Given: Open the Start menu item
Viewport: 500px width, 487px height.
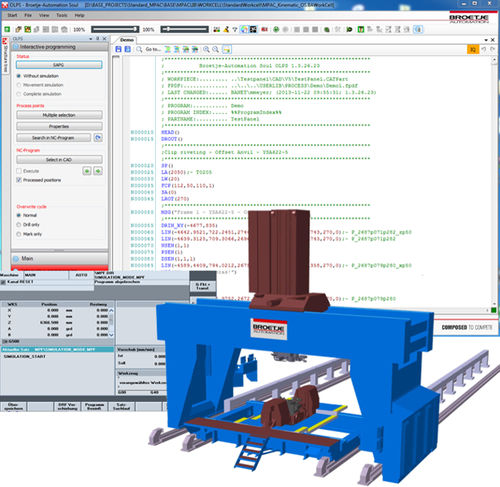Looking at the screenshot, I should [x=12, y=15].
